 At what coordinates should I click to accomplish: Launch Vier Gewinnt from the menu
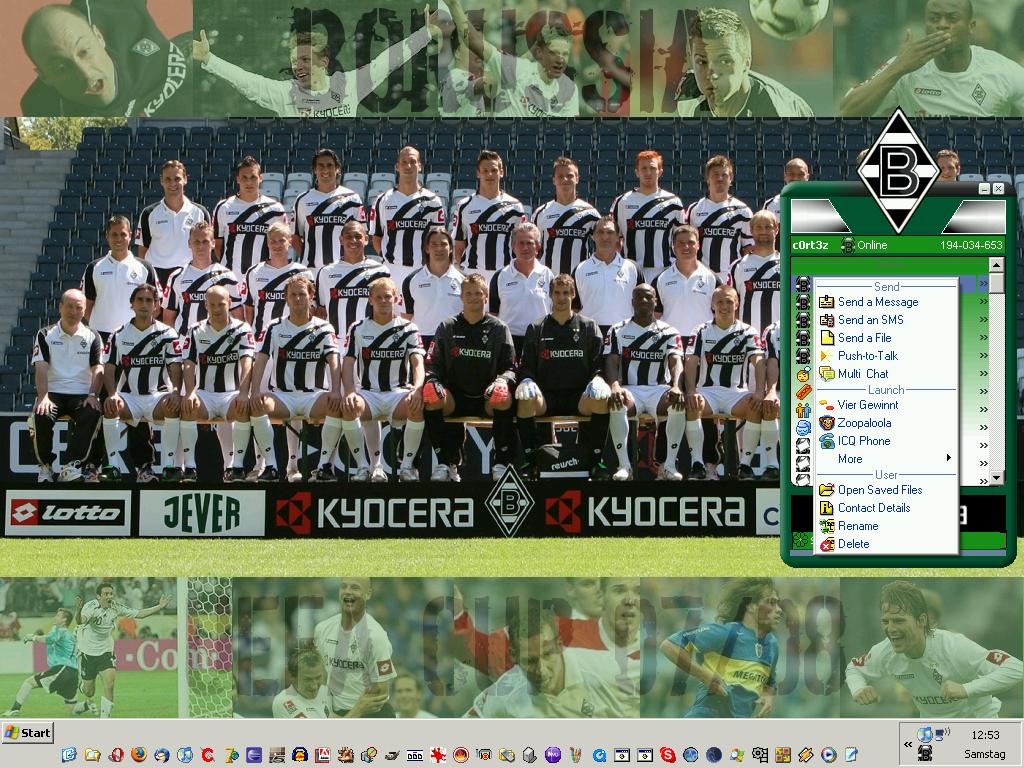886,405
